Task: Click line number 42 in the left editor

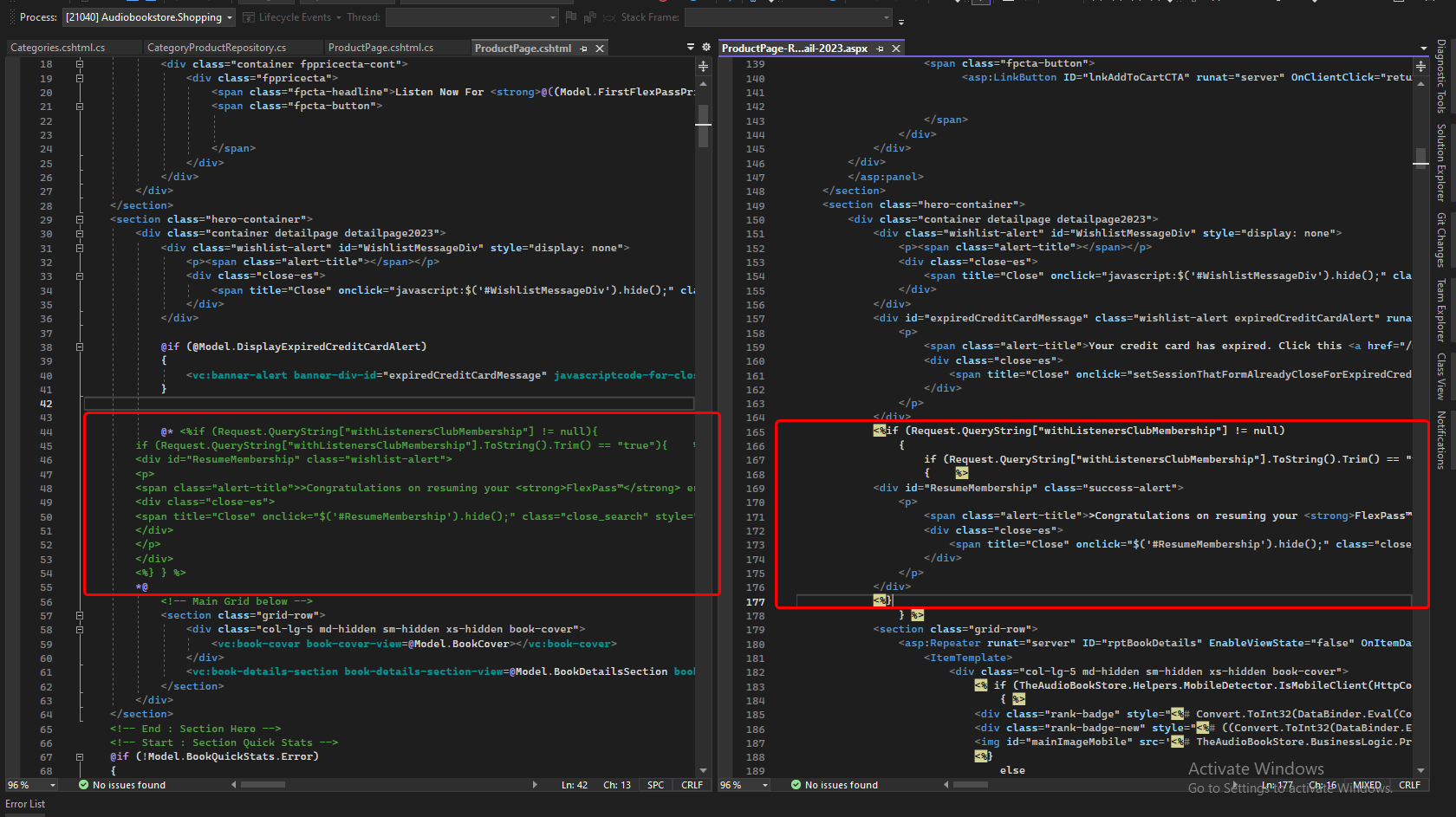Action: point(46,404)
